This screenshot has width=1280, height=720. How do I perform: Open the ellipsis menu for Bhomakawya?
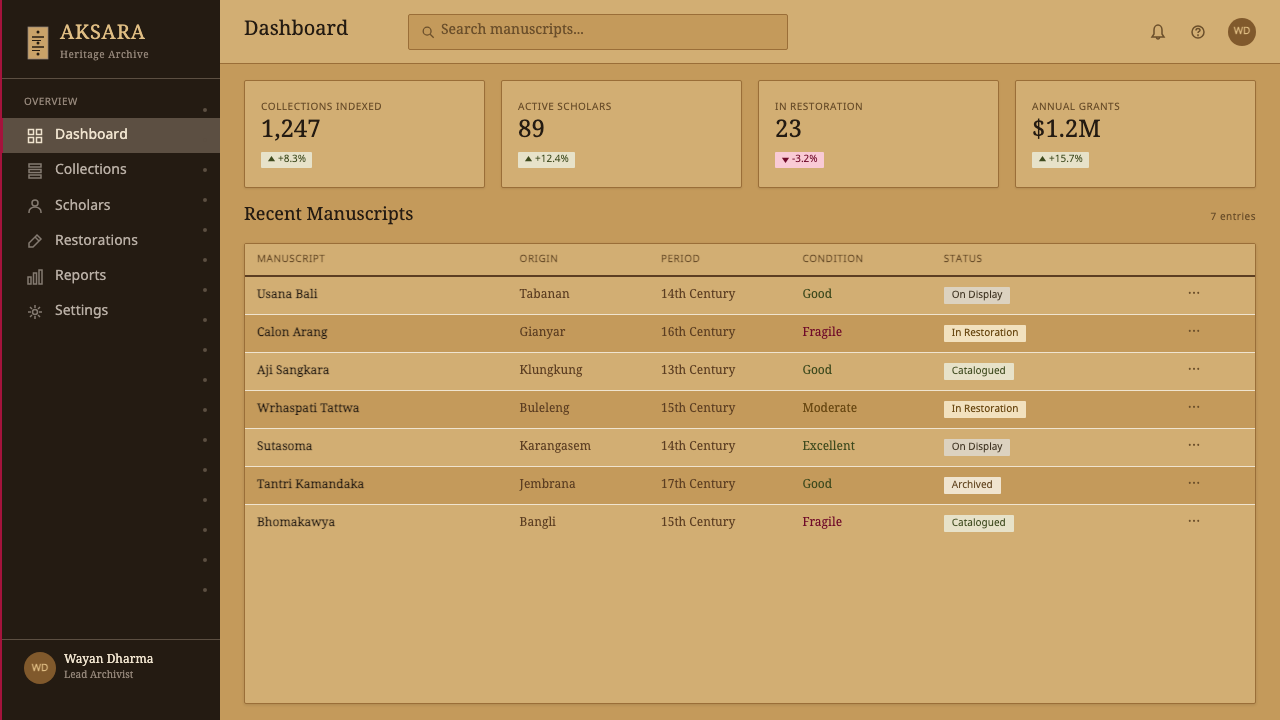[1194, 521]
